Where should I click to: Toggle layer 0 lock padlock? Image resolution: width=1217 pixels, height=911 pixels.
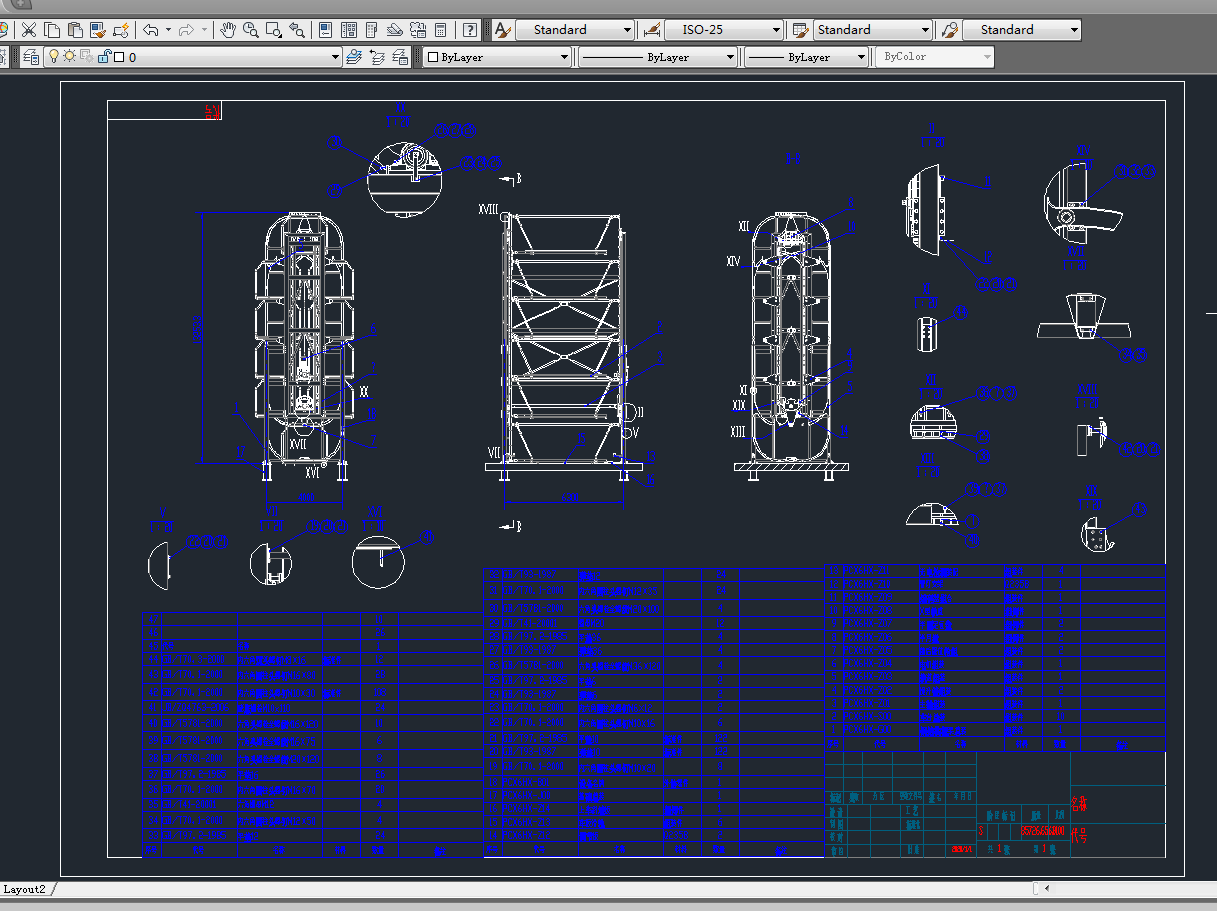[104, 57]
